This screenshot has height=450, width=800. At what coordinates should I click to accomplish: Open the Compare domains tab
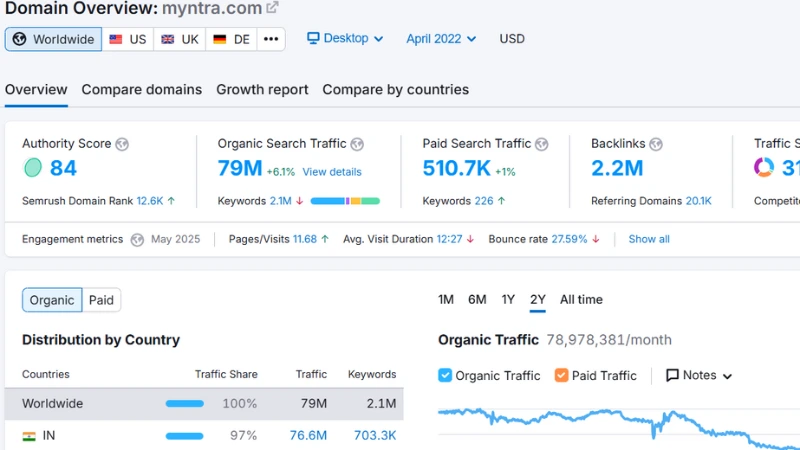coord(142,90)
